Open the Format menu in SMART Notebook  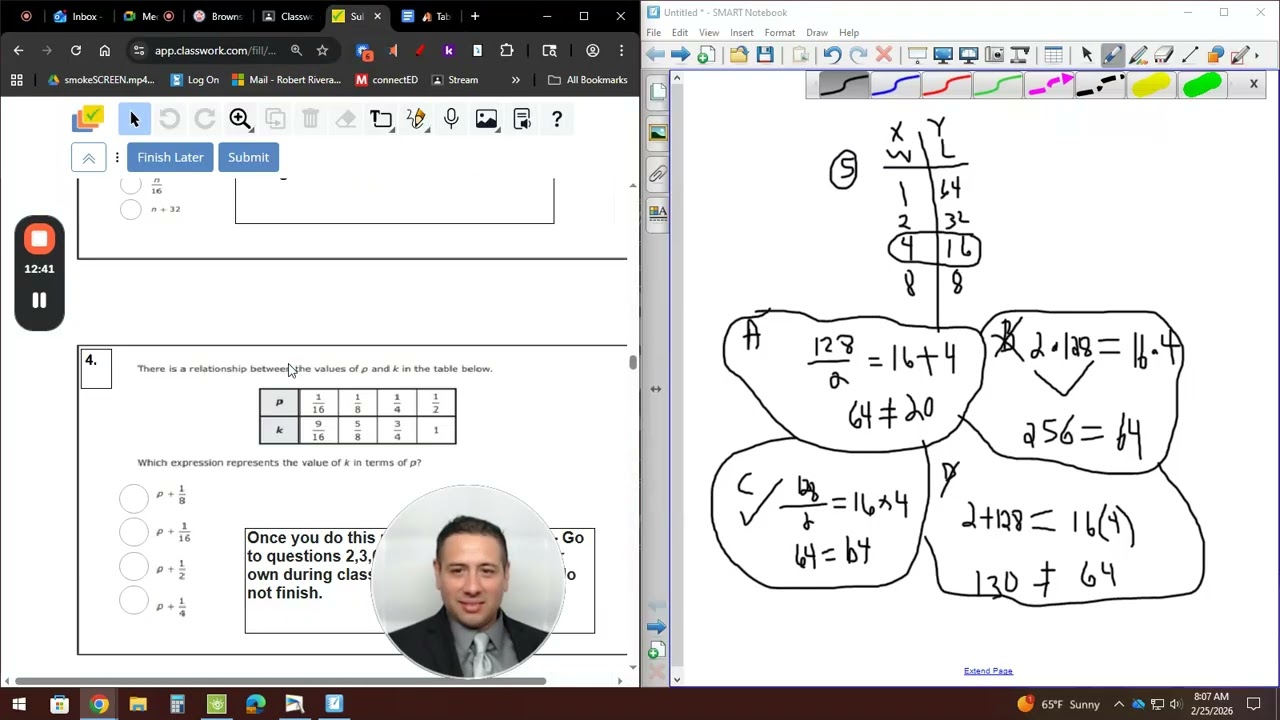pos(779,33)
